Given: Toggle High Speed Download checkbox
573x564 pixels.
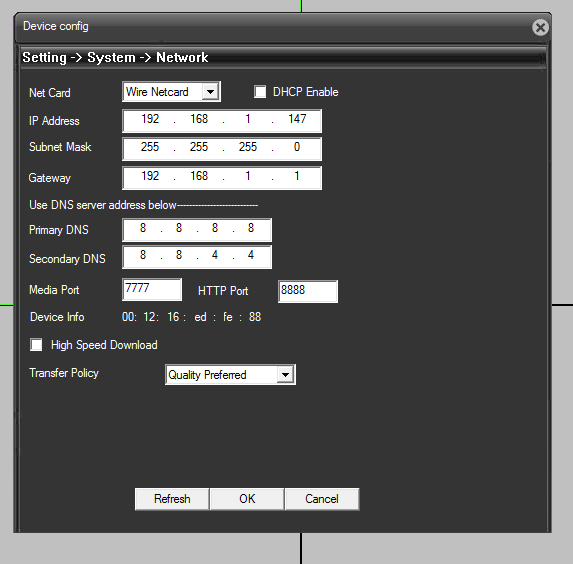Looking at the screenshot, I should pyautogui.click(x=36, y=345).
